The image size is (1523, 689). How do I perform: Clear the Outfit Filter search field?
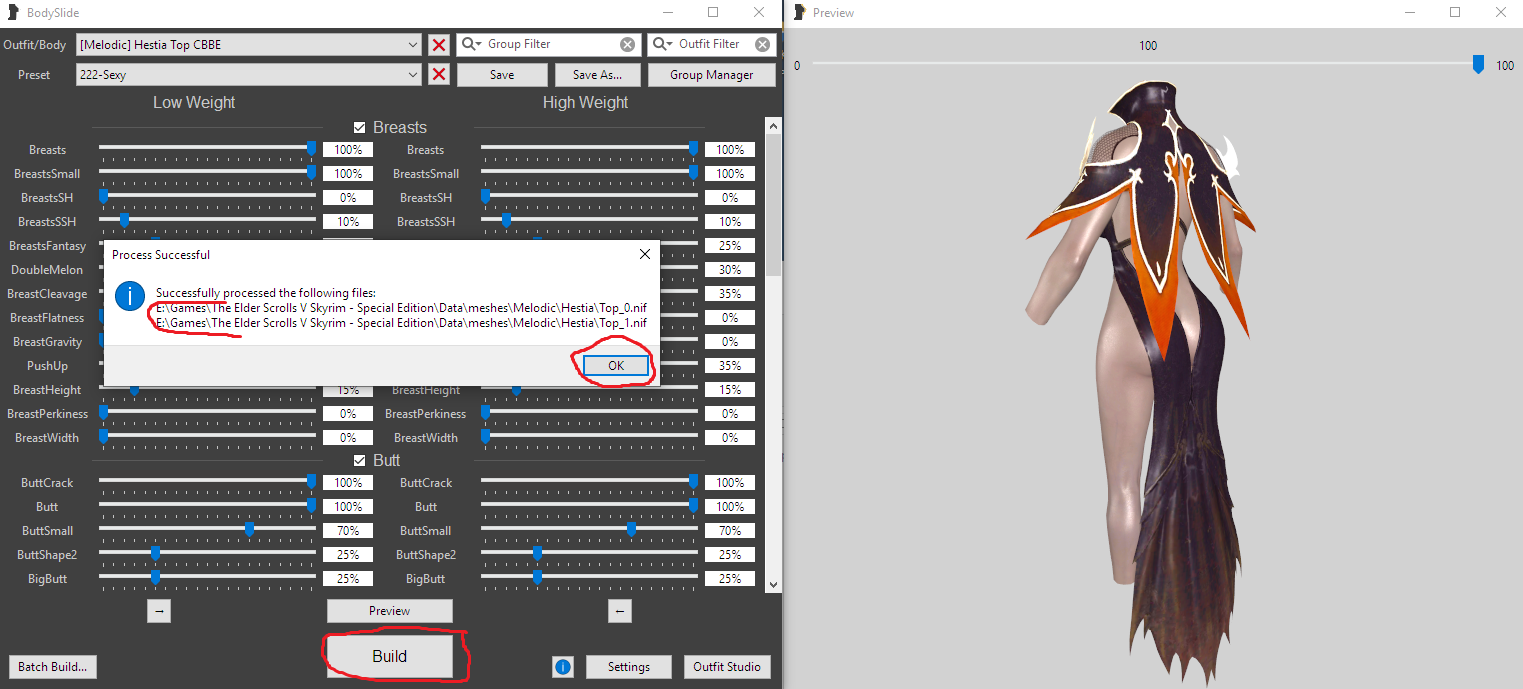pyautogui.click(x=763, y=45)
